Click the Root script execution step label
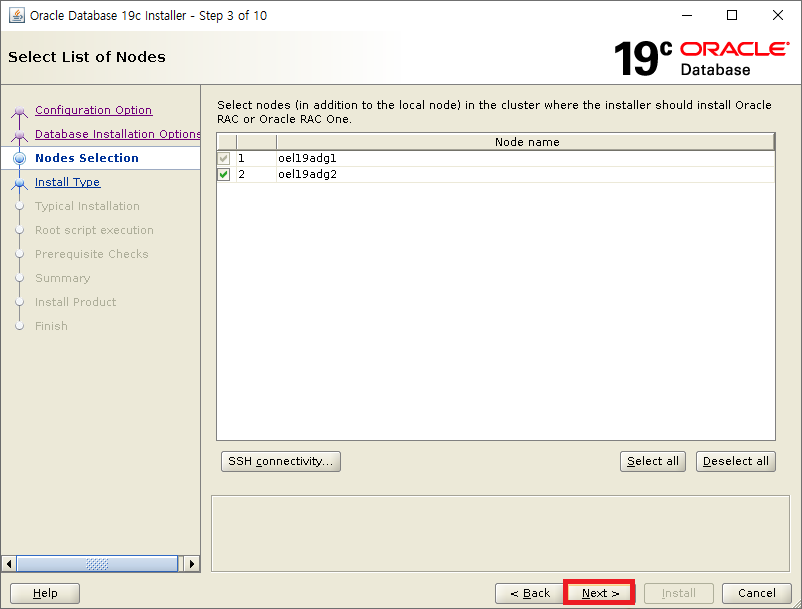 pyautogui.click(x=95, y=230)
